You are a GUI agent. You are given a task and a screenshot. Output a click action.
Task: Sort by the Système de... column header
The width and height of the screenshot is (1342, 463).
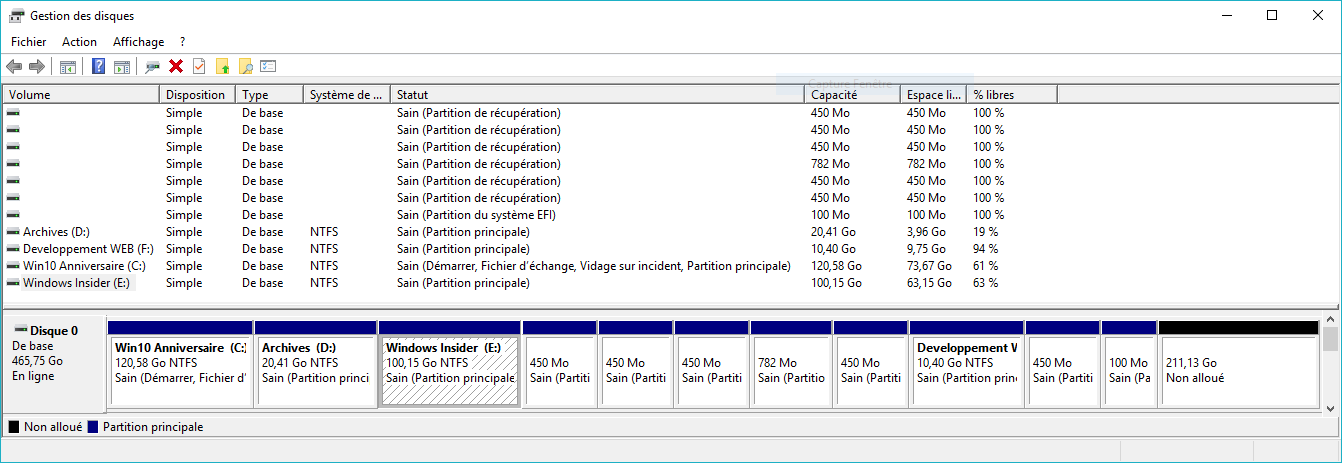point(346,95)
